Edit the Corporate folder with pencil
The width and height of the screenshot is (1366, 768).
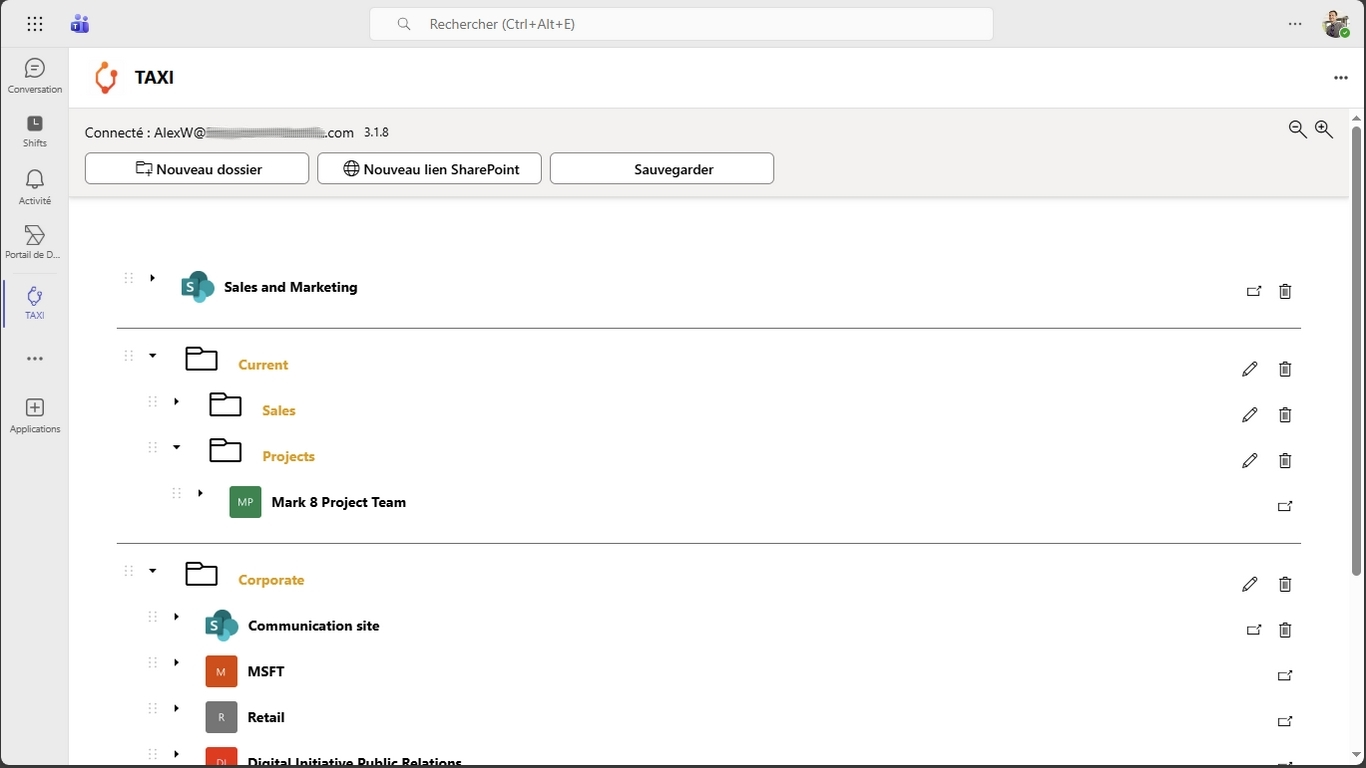[1249, 584]
